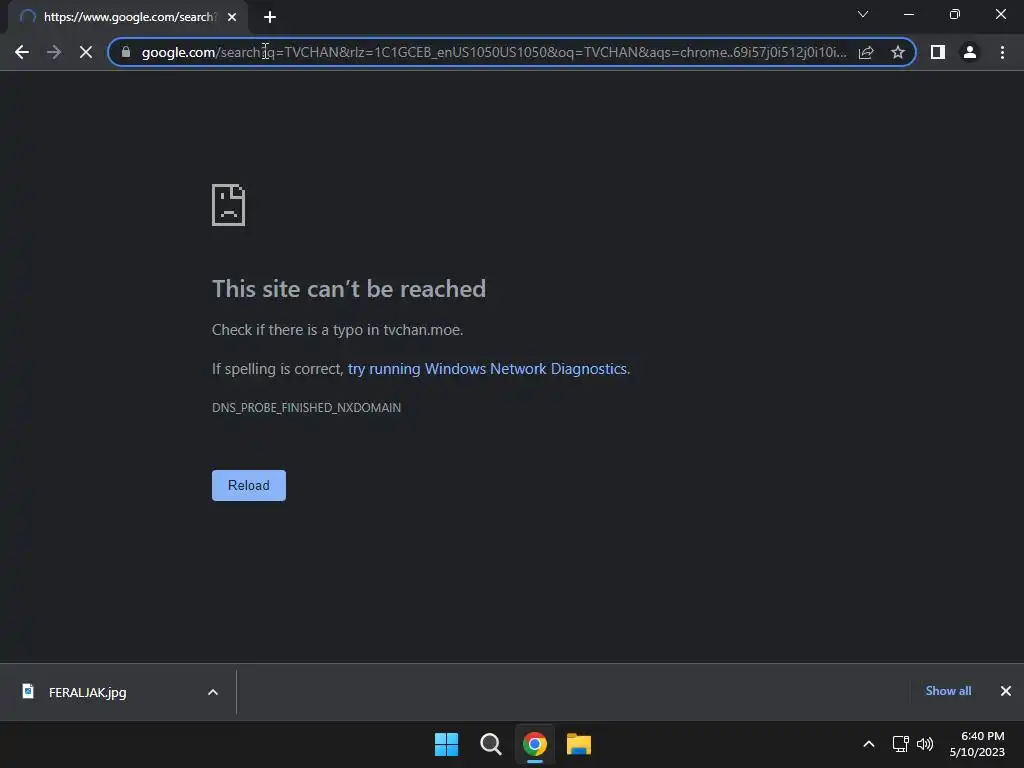1024x768 pixels.
Task: Open File Explorer from the taskbar
Action: tap(579, 744)
